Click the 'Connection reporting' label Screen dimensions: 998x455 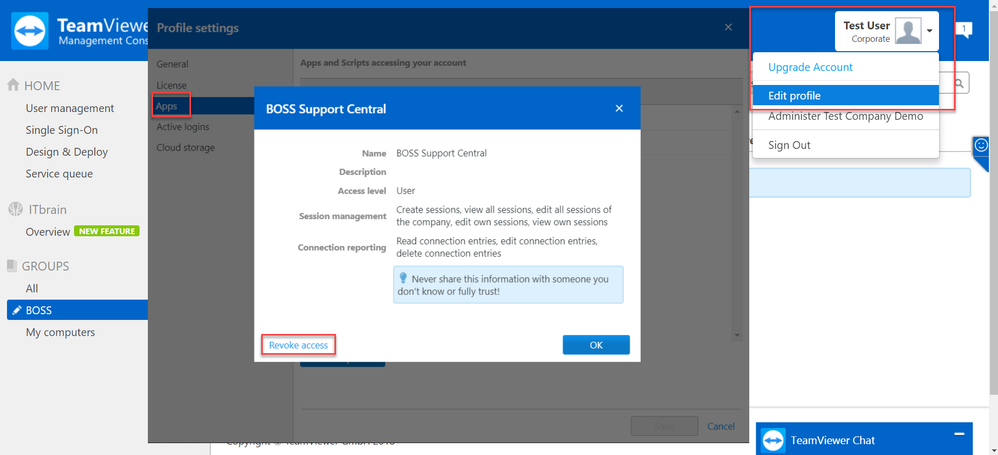[342, 248]
